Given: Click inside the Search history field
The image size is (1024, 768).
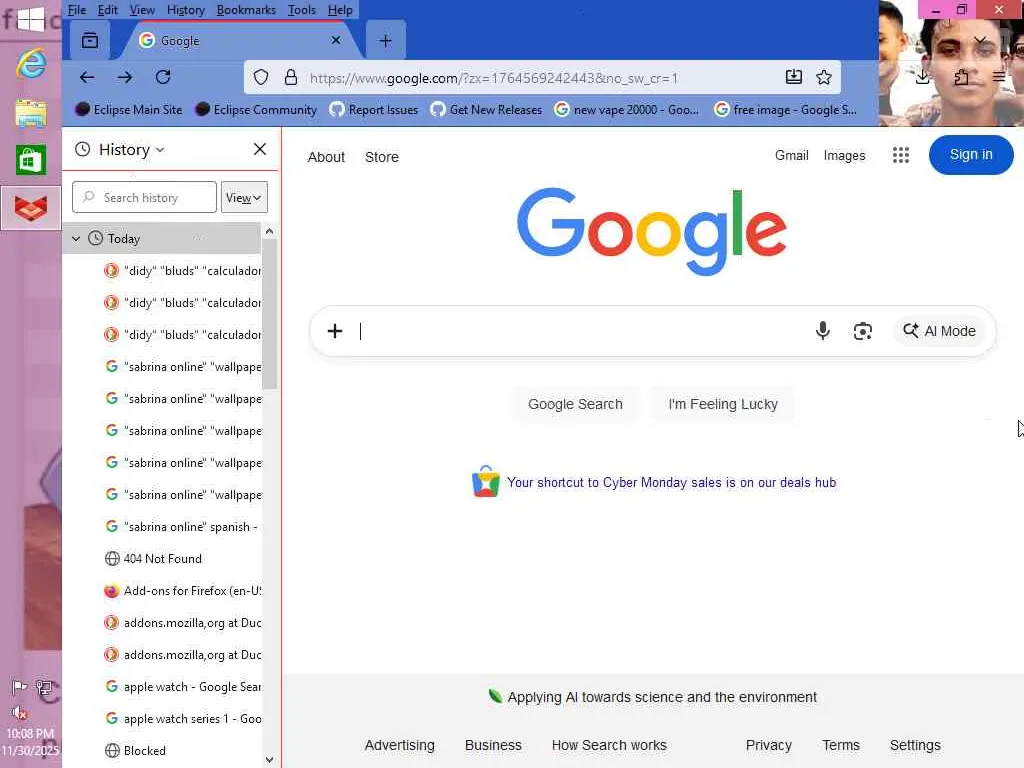Looking at the screenshot, I should click(144, 197).
